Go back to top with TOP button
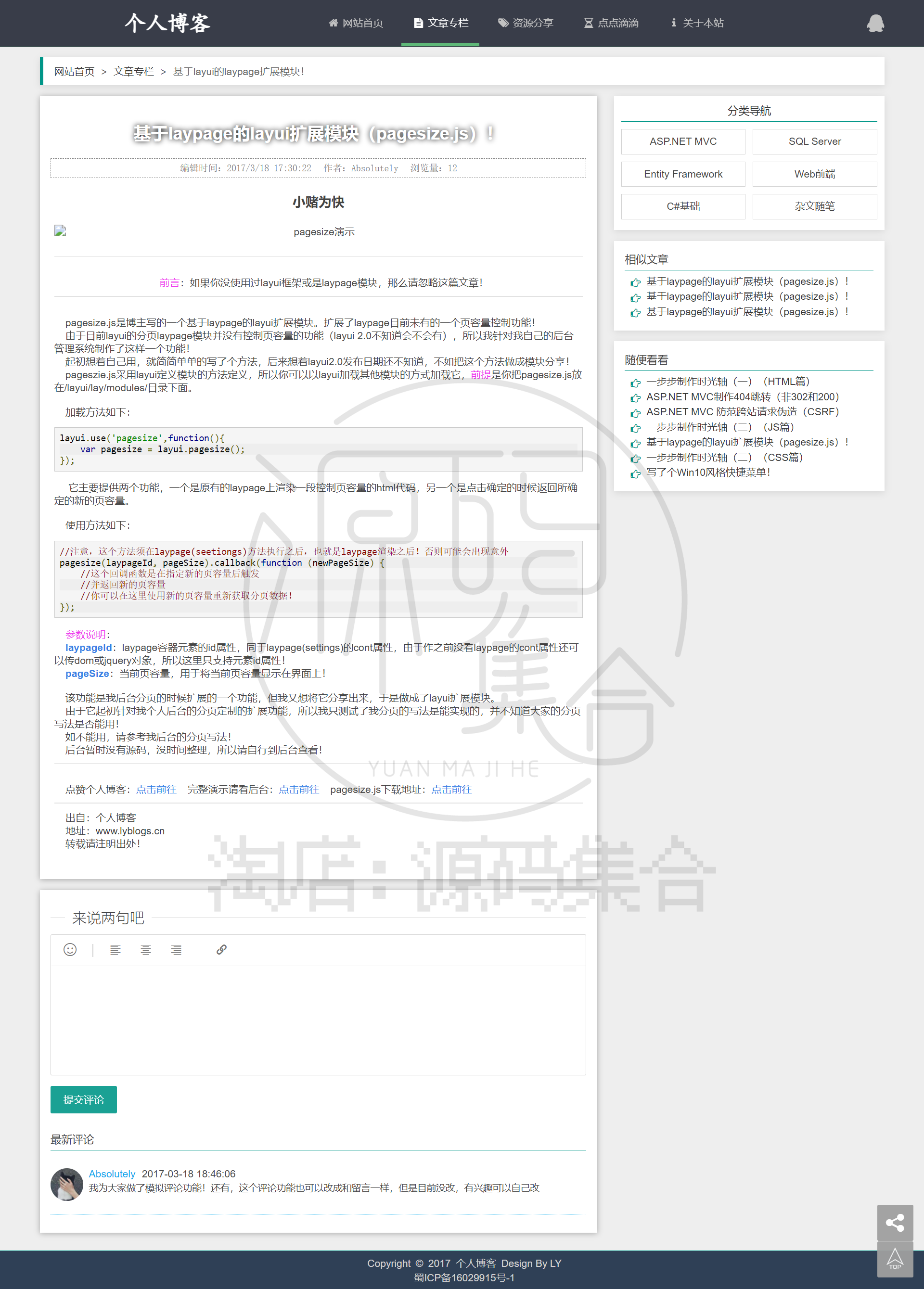The height and width of the screenshot is (1289, 924). click(x=895, y=1260)
